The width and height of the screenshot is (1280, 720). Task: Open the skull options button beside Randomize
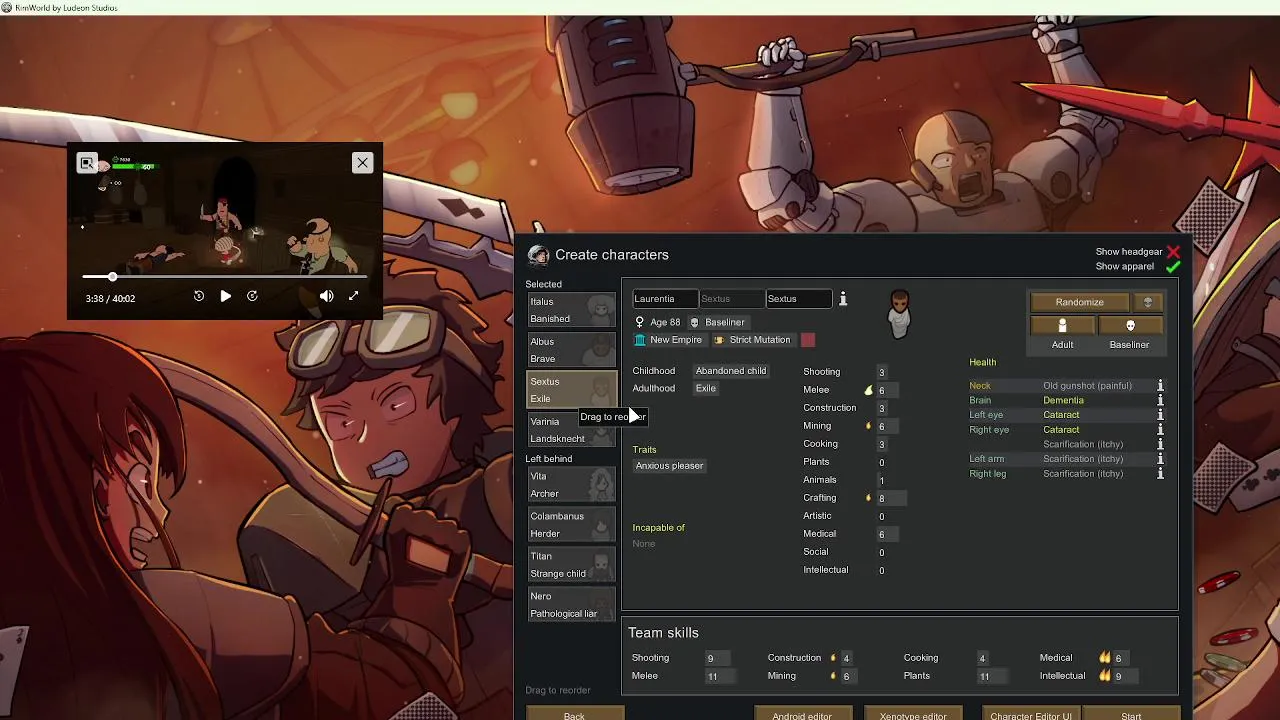1148,302
